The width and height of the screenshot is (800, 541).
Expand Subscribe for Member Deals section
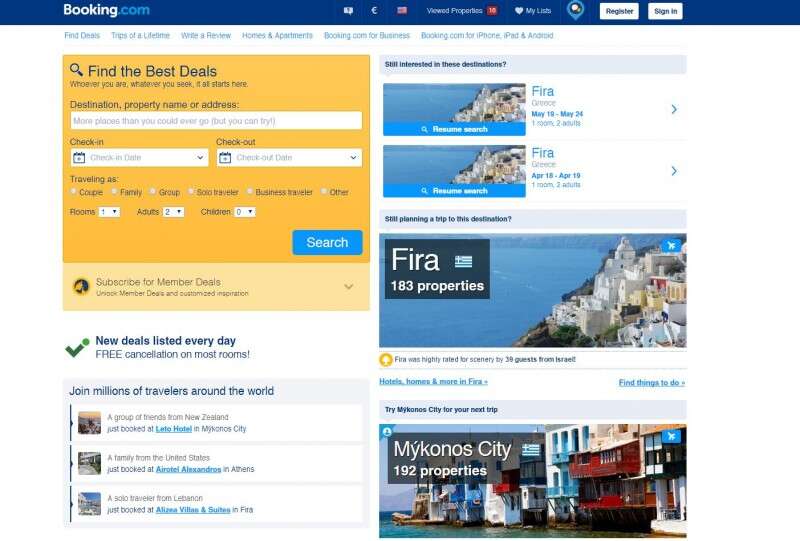(348, 287)
